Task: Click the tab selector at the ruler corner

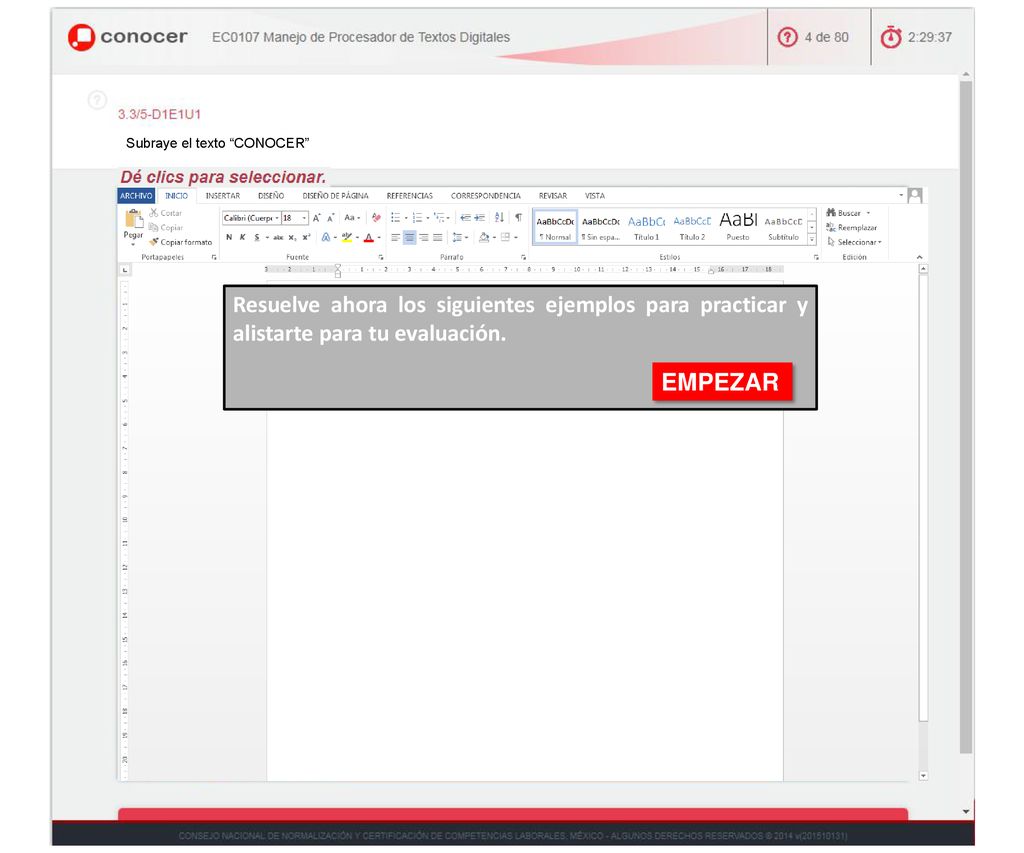Action: pos(125,270)
